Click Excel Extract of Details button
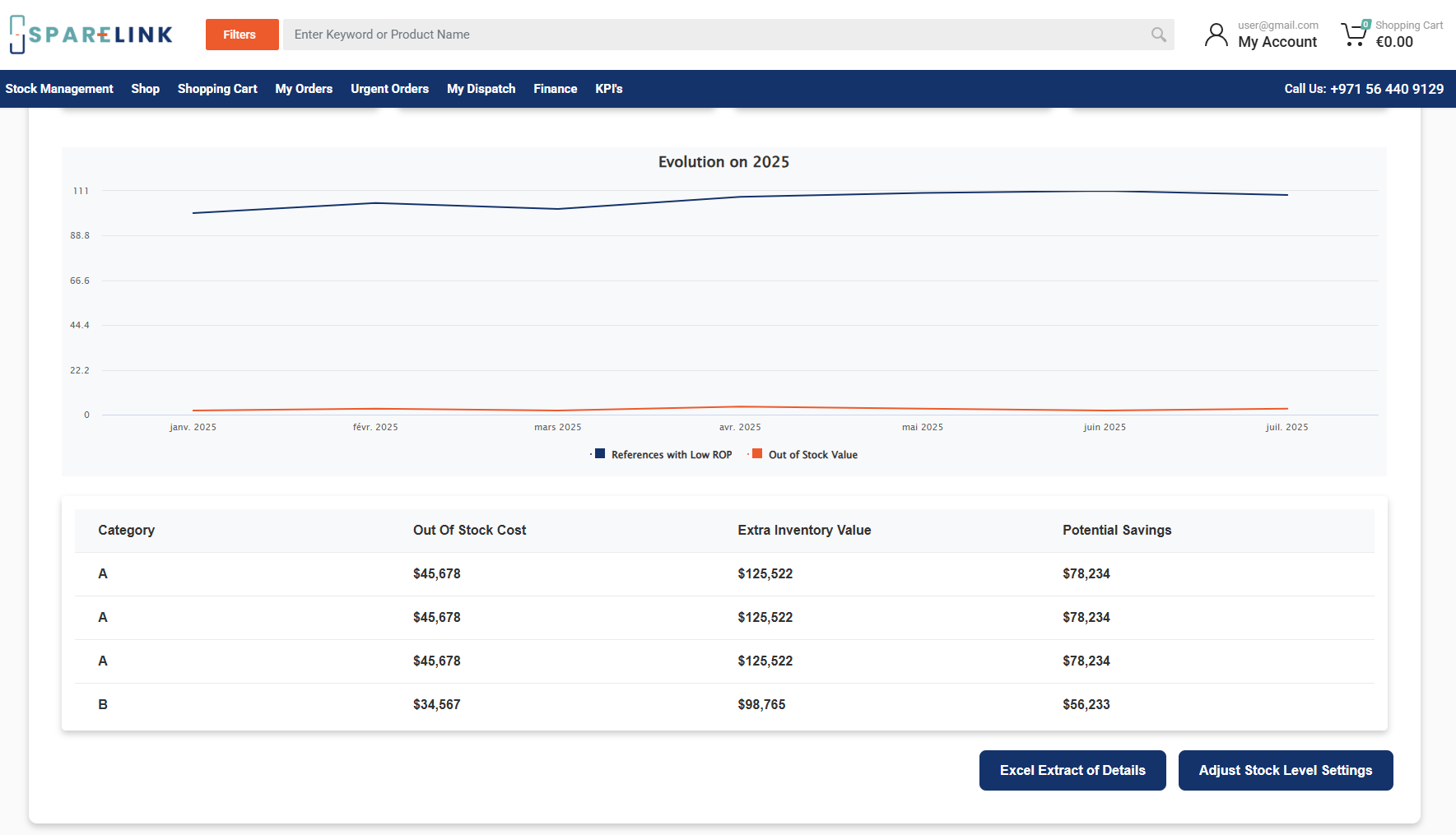The width and height of the screenshot is (1456, 835). tap(1072, 770)
